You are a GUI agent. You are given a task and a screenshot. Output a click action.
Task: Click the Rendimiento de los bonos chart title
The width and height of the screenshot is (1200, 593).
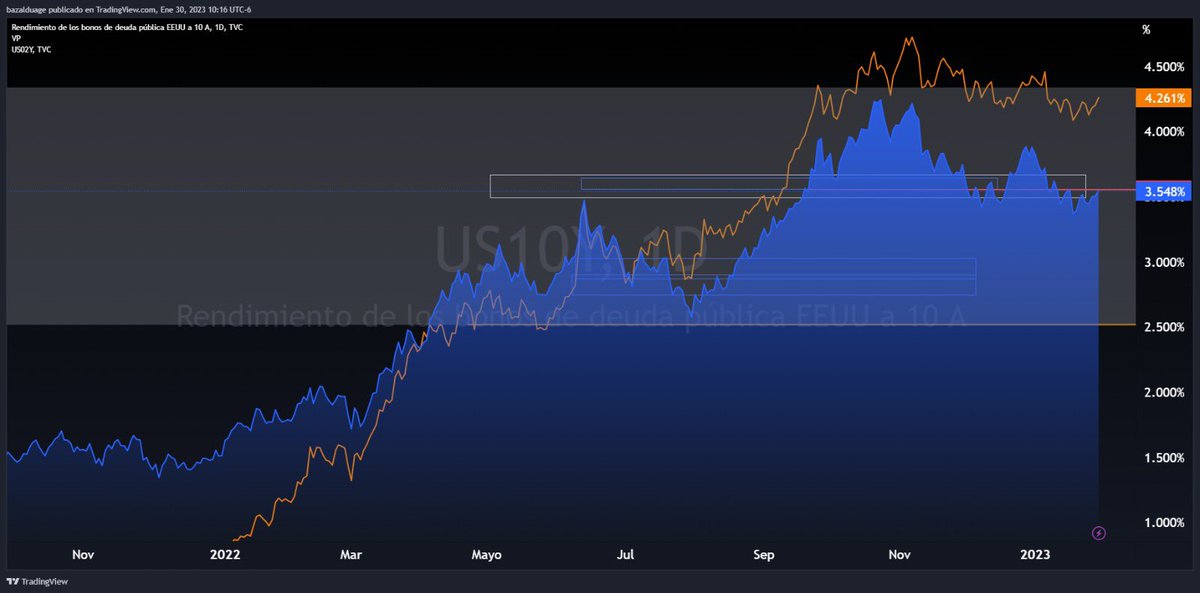click(127, 27)
